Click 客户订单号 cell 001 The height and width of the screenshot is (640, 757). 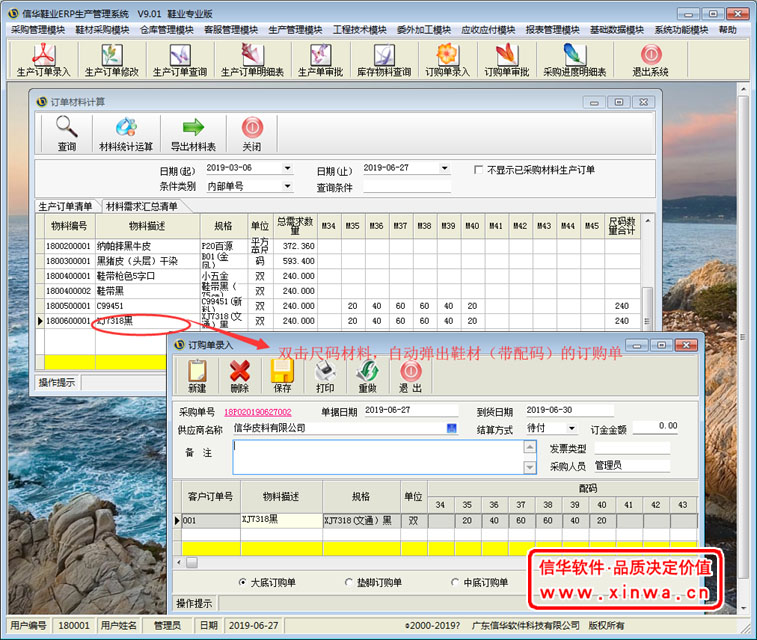pos(211,521)
